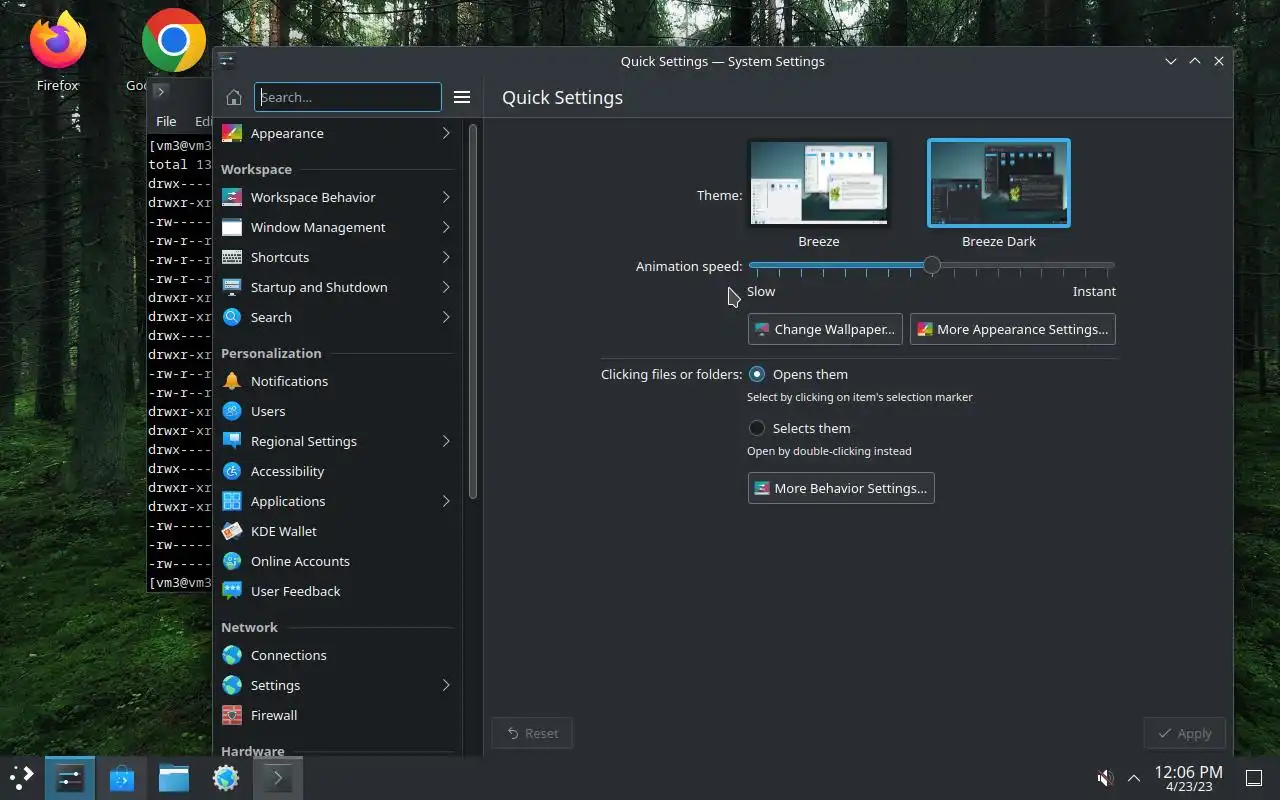This screenshot has width=1280, height=800.
Task: Click the Search magnifier icon in sidebar
Action: (232, 317)
